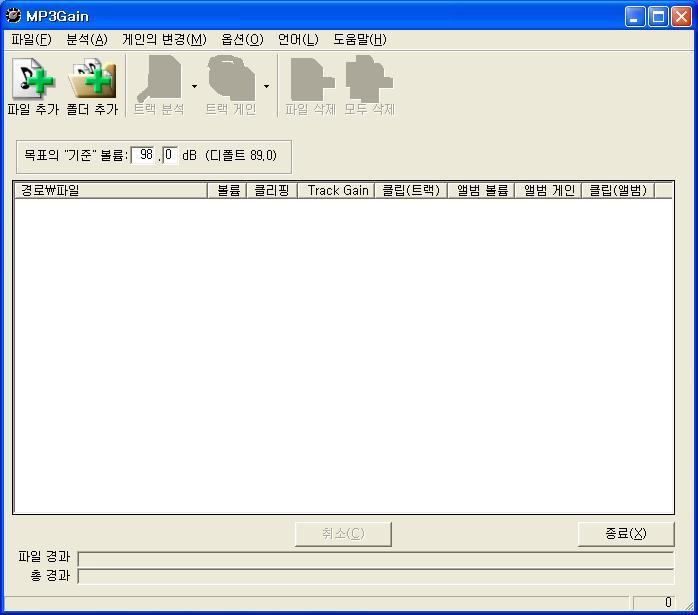Viewport: 698px width, 615px height.
Task: Click the target volume decimal field showing 0
Action: [x=170, y=155]
